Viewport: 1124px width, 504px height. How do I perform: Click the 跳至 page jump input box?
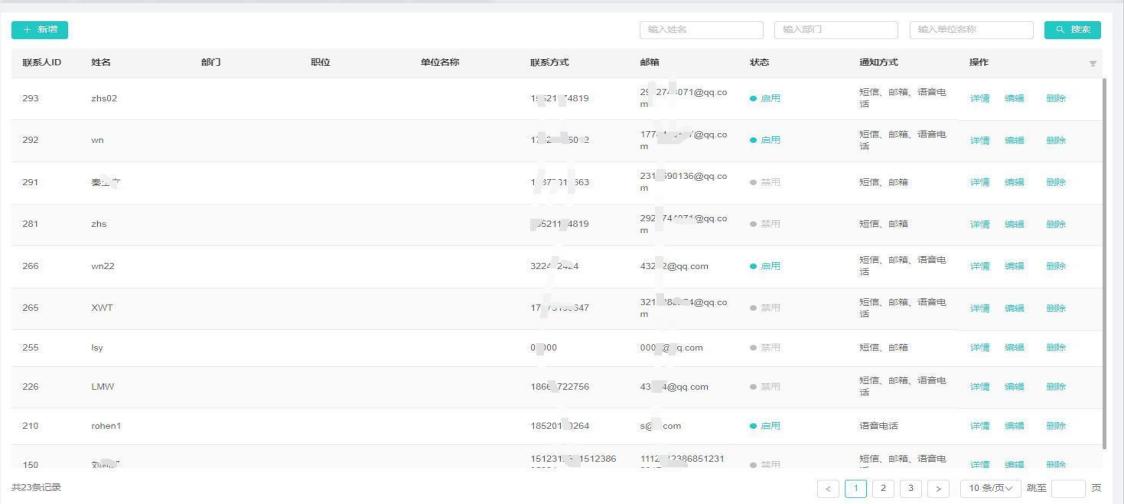(1067, 488)
